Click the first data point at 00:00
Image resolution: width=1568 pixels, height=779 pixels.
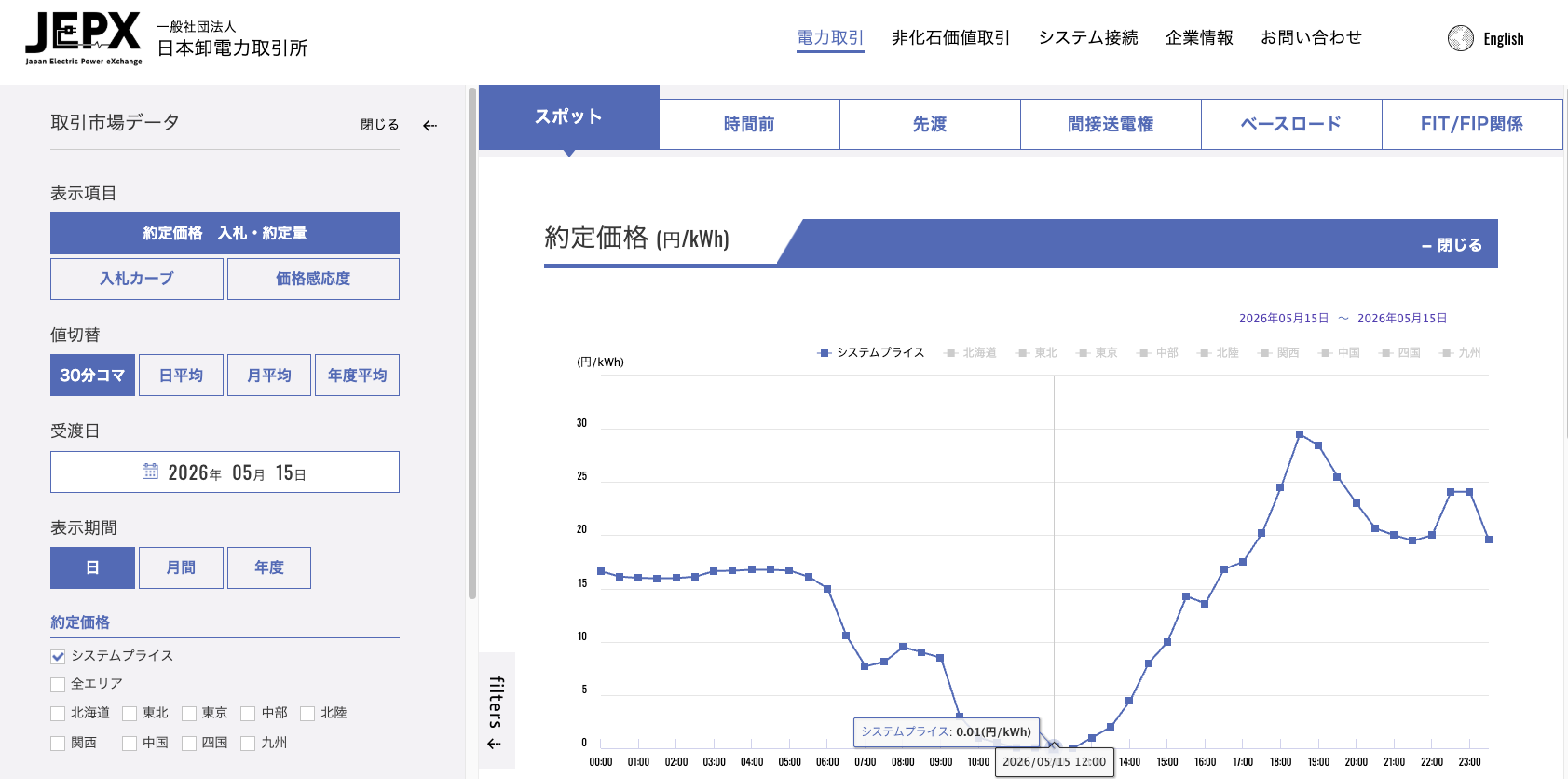pos(601,571)
